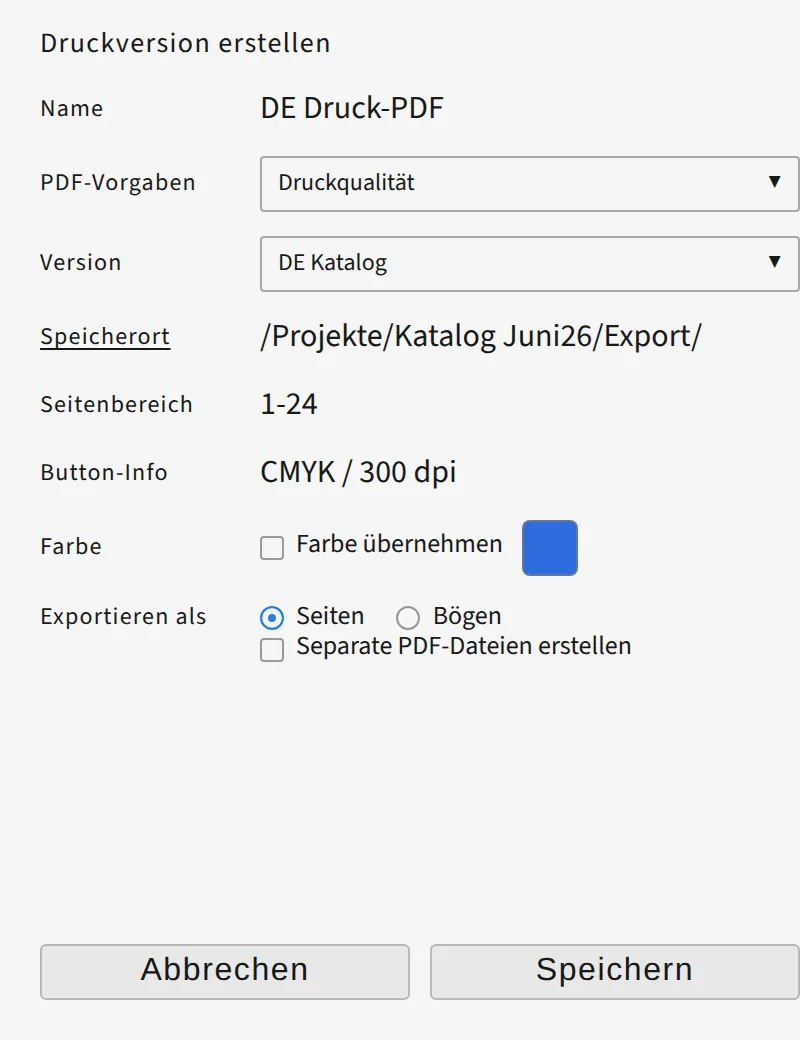Viewport: 800px width, 1040px height.
Task: Select the Seiten radio button
Action: (272, 618)
